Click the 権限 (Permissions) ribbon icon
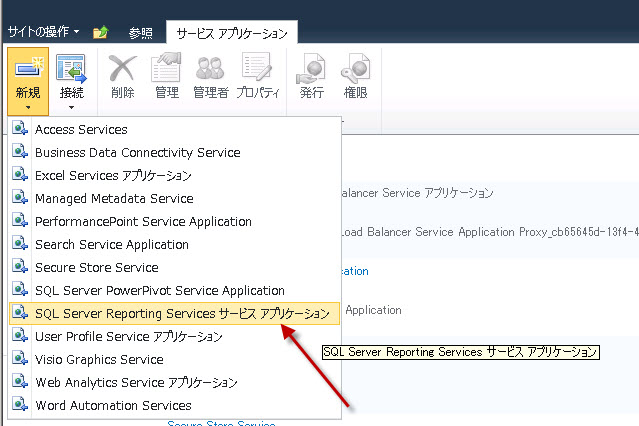 click(356, 68)
